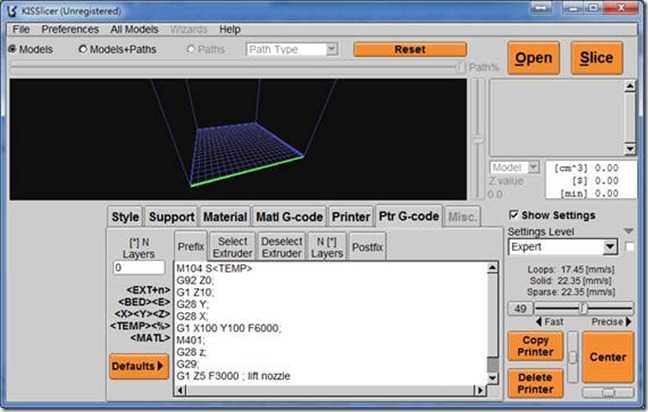Click the <MATL> token label

click(x=150, y=338)
